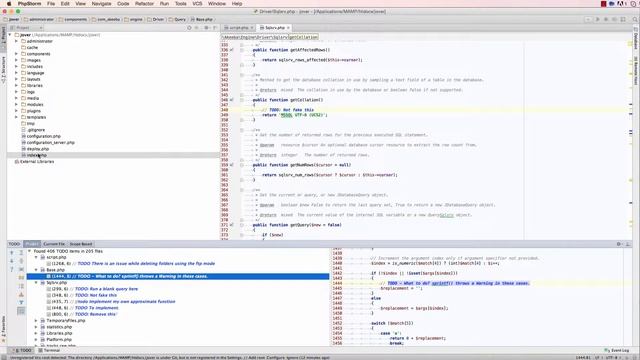Expand the templates folder
The height and width of the screenshot is (360, 640).
point(16,117)
